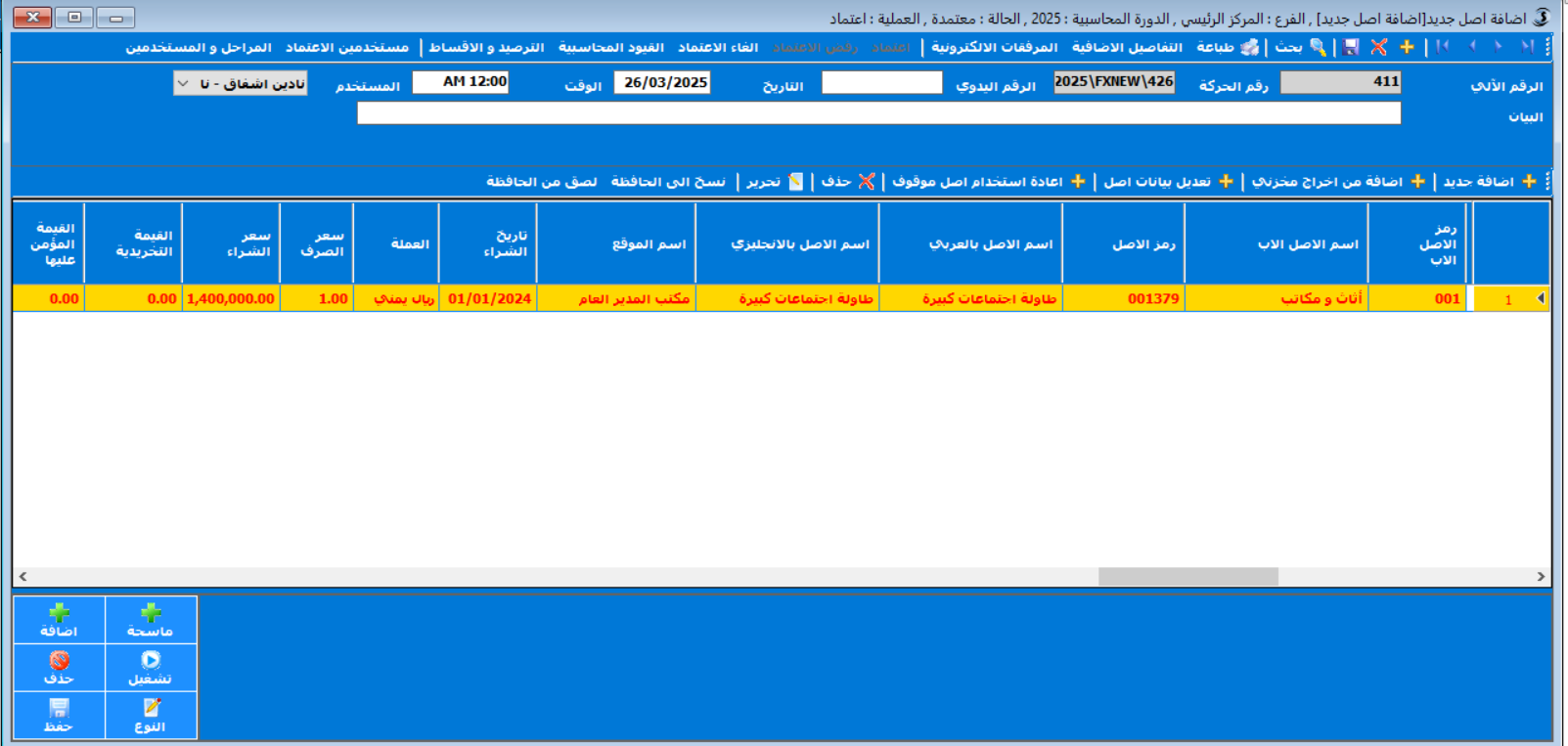
Task: Click the currency cell ريال يمني
Action: [396, 298]
